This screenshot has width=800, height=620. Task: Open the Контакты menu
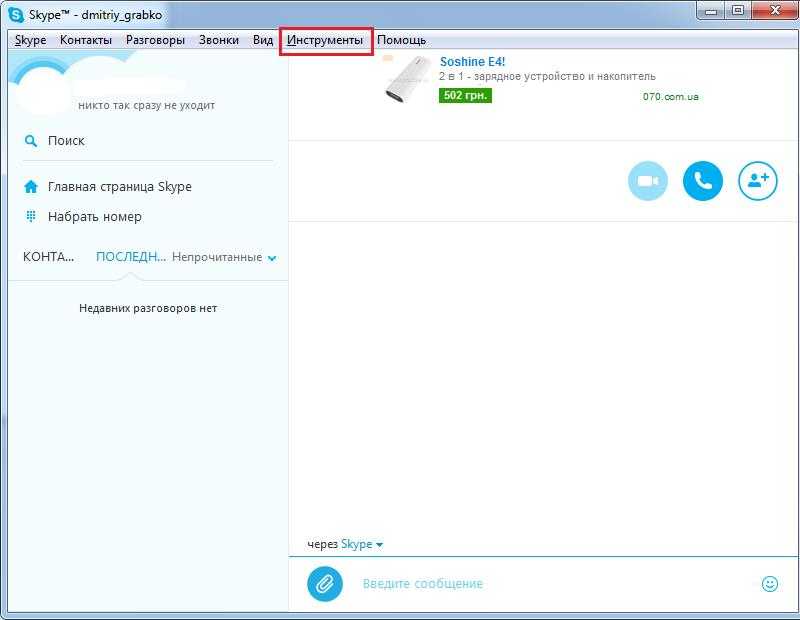[86, 40]
